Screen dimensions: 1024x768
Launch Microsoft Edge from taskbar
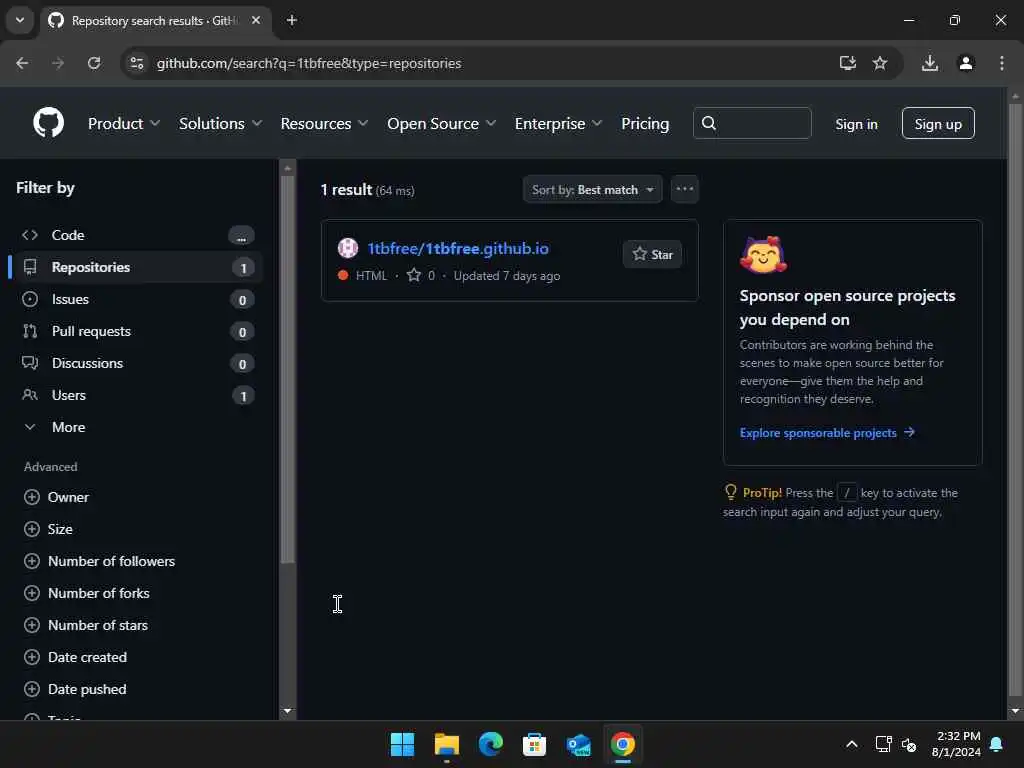[490, 744]
